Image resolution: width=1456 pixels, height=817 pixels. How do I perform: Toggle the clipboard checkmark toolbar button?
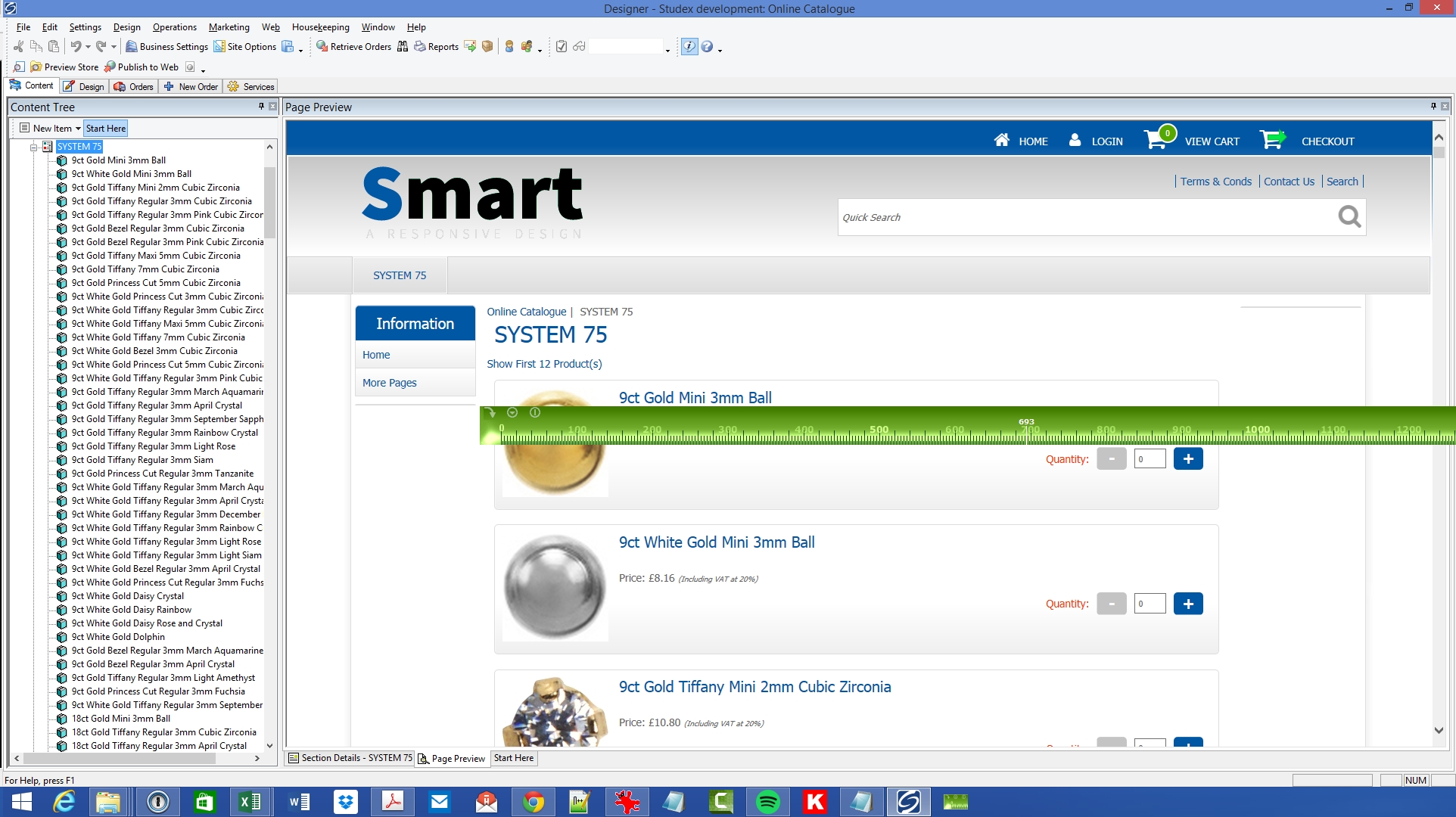pos(562,47)
